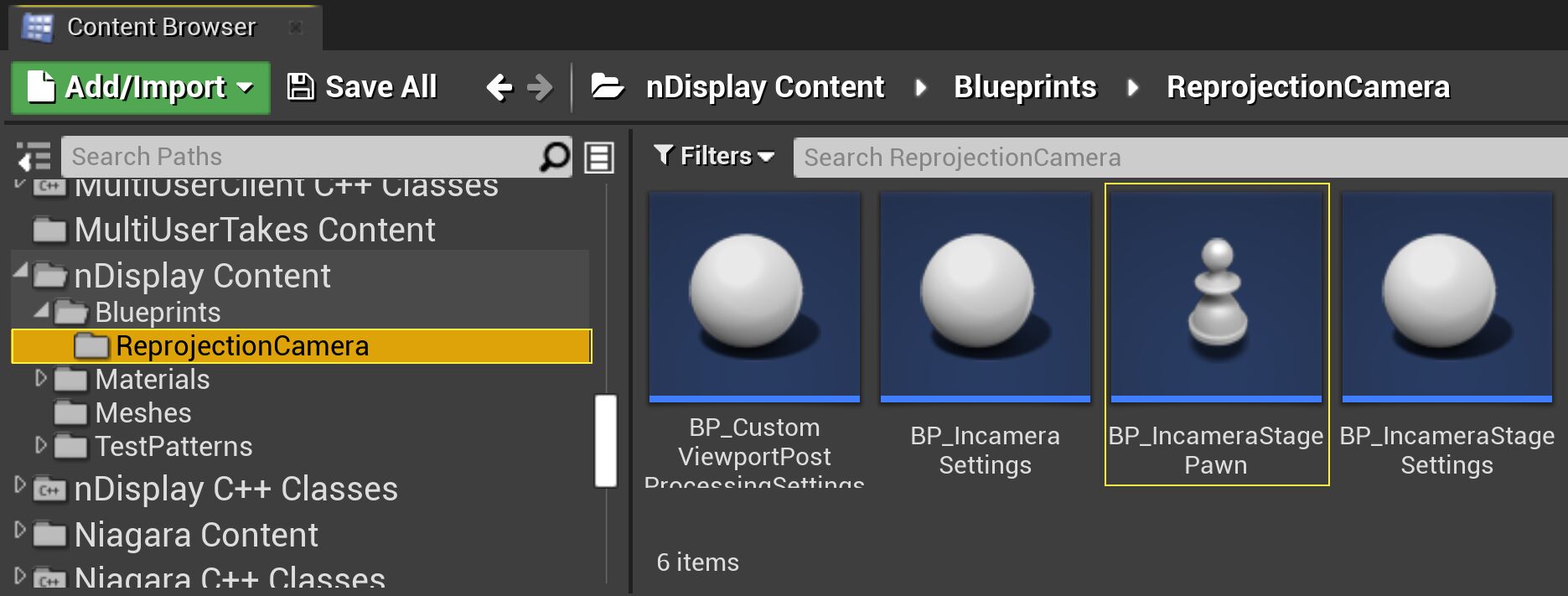
Task: Click the Search ReprojectionCamera field
Action: point(1173,158)
